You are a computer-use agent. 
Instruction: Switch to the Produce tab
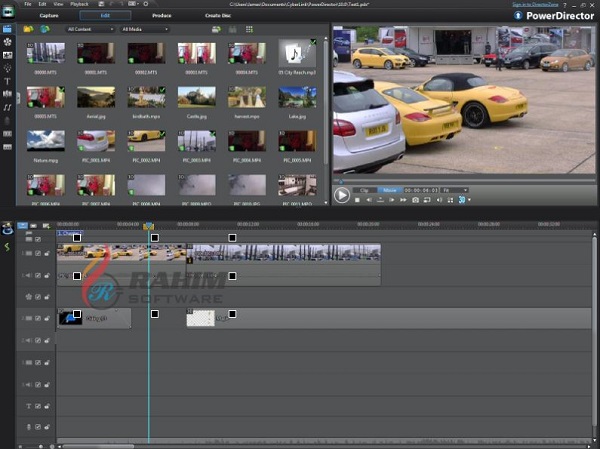162,16
